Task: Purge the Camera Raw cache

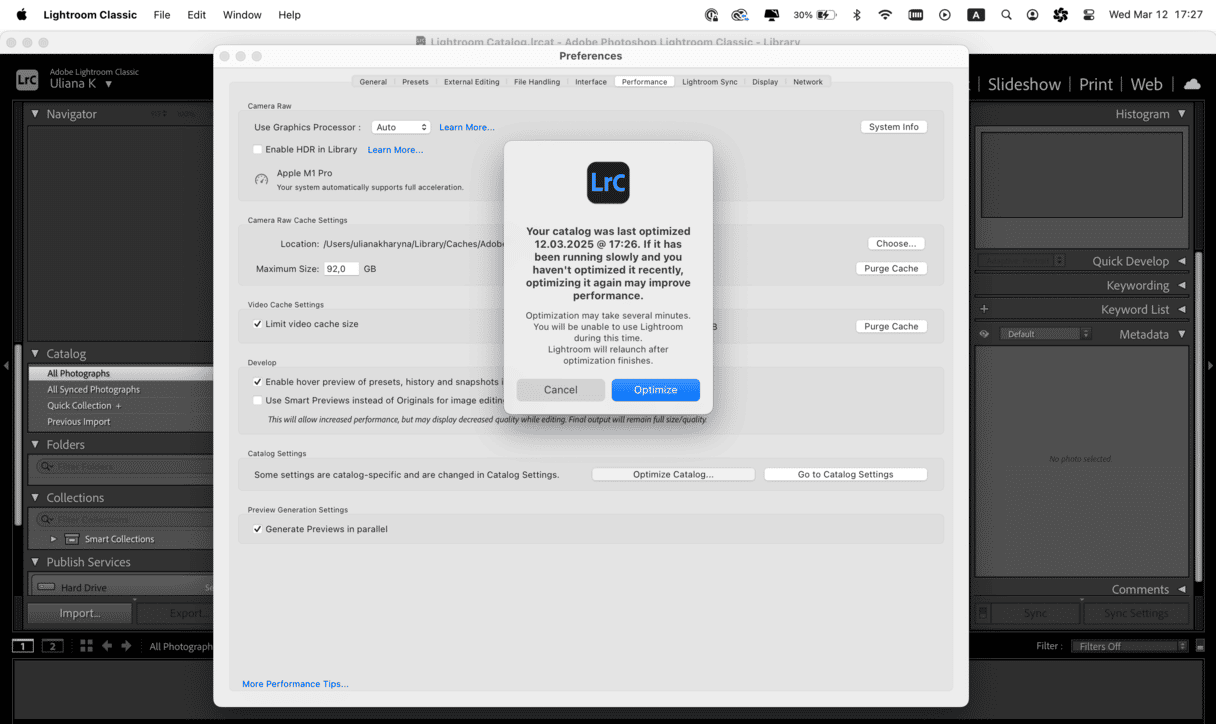Action: pos(891,268)
